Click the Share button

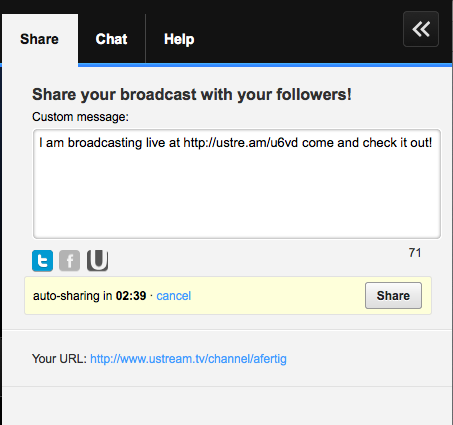[393, 296]
